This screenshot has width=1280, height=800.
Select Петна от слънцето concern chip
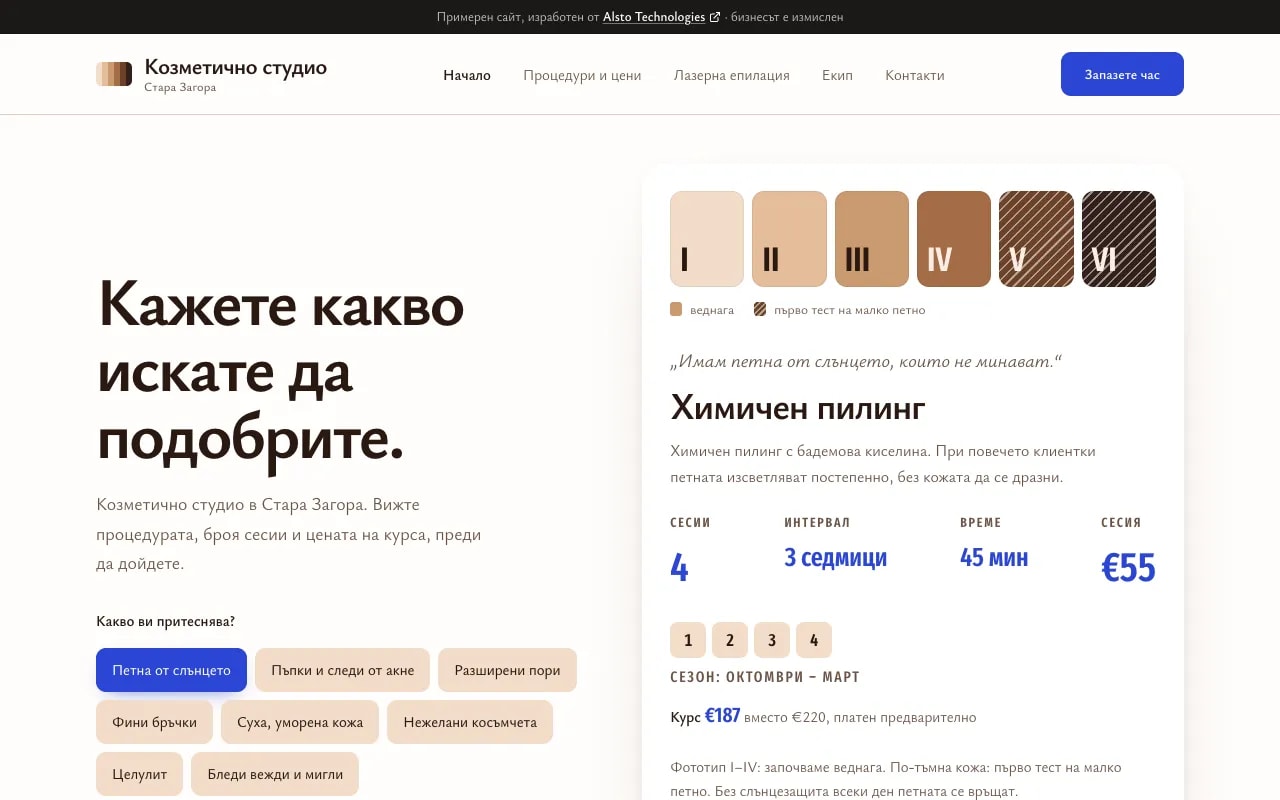[x=171, y=670]
